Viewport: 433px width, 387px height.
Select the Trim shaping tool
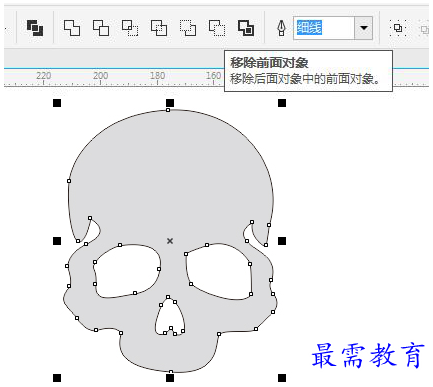point(101,28)
